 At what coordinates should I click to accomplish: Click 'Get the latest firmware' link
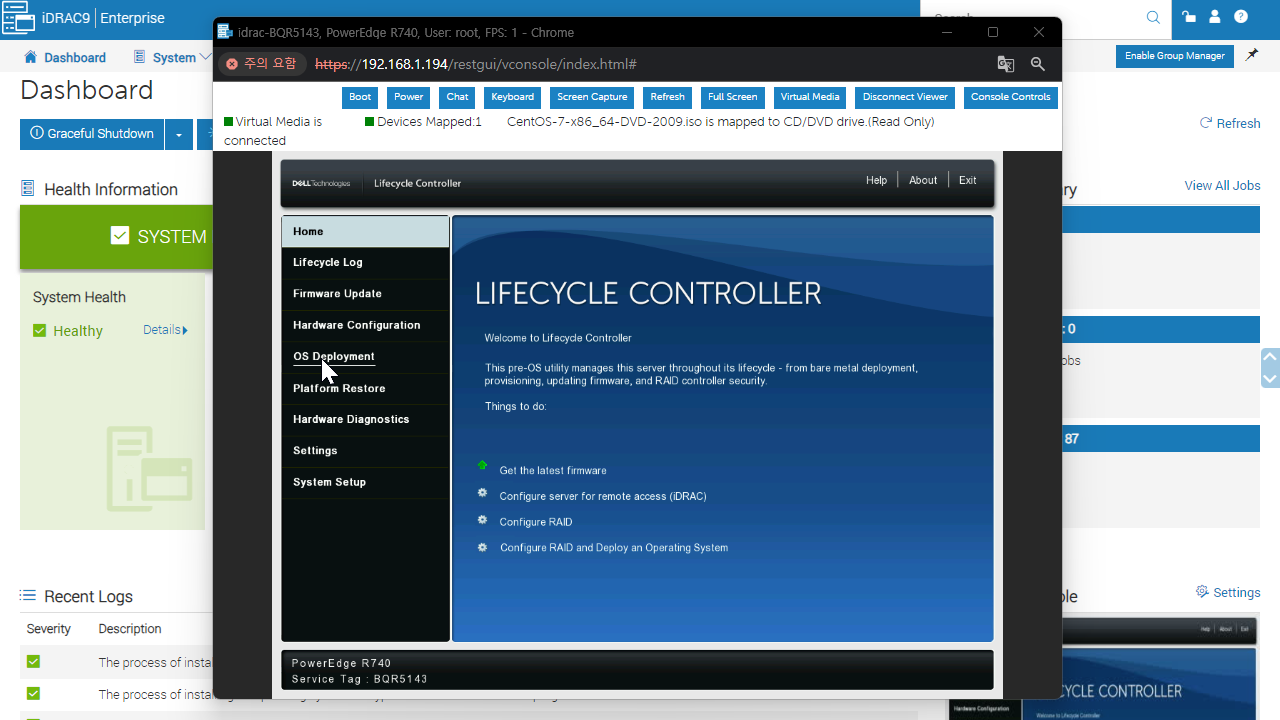point(553,470)
